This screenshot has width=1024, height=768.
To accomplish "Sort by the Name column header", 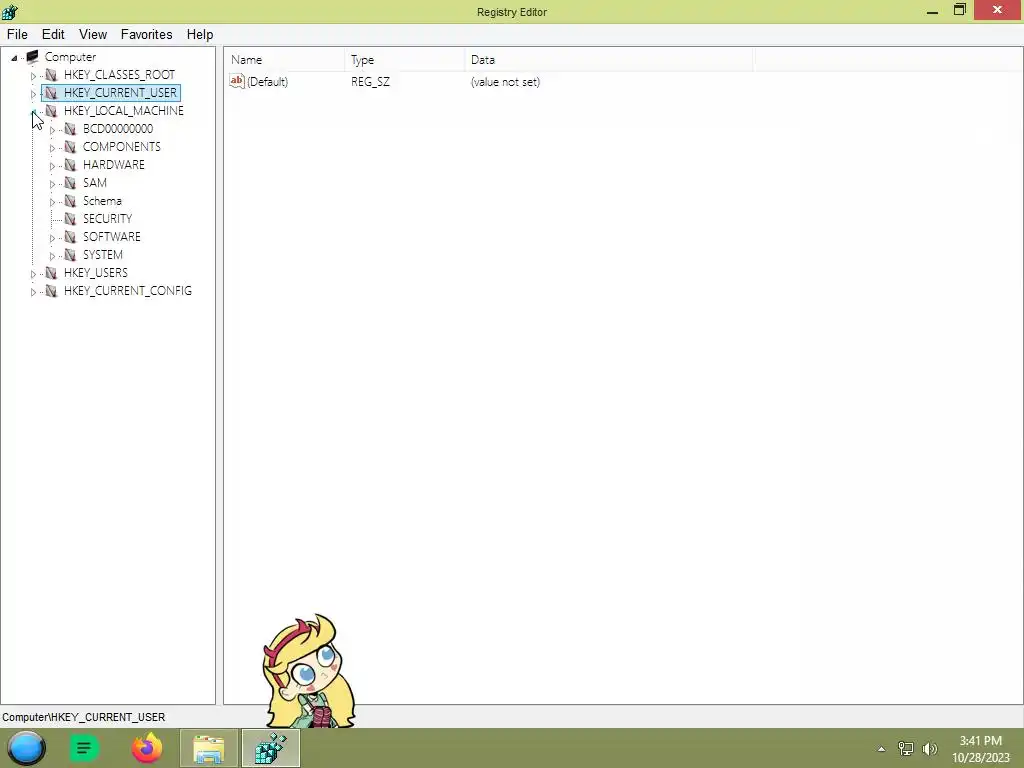I will 285,59.
